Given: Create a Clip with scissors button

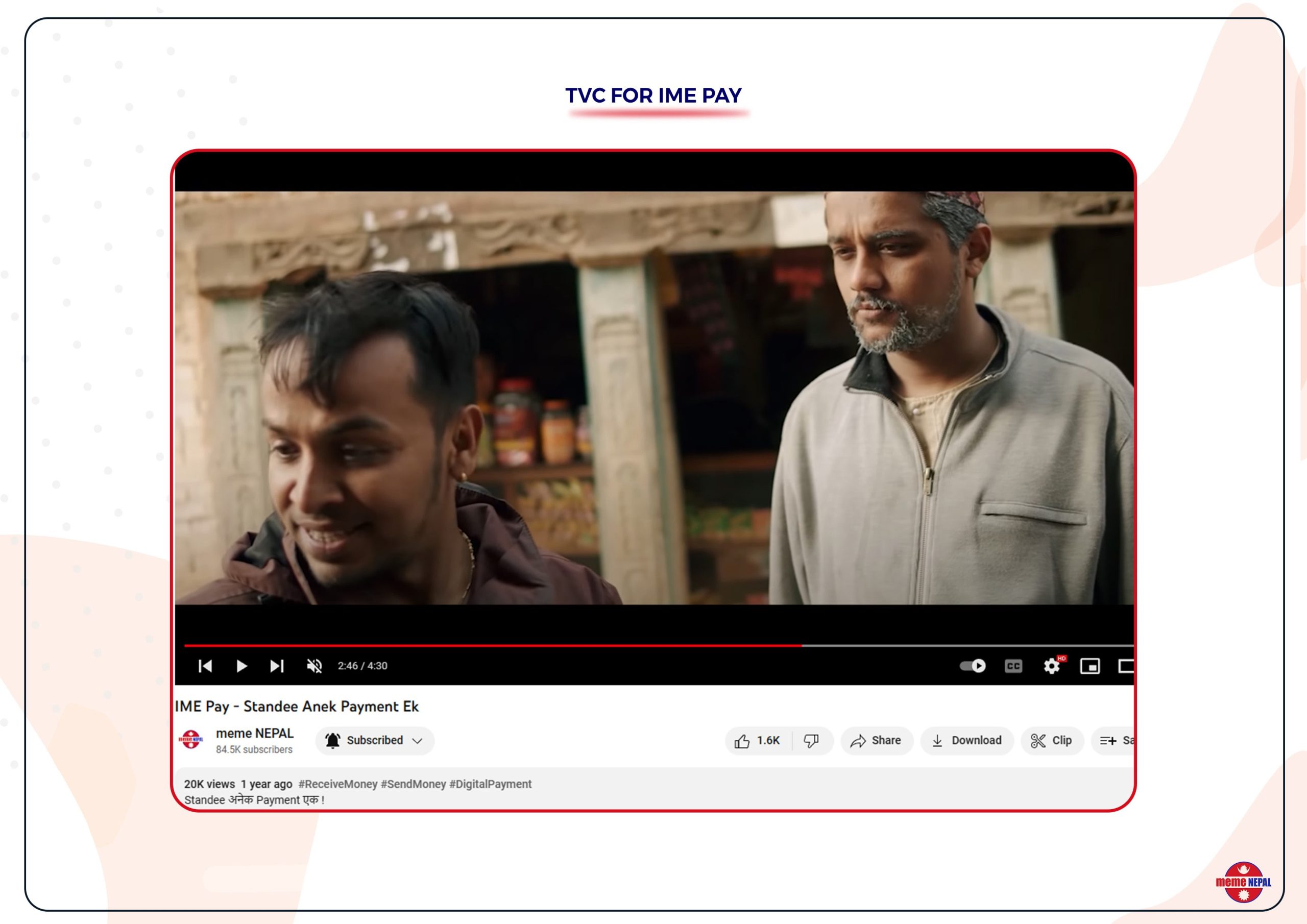Looking at the screenshot, I should [x=1051, y=740].
